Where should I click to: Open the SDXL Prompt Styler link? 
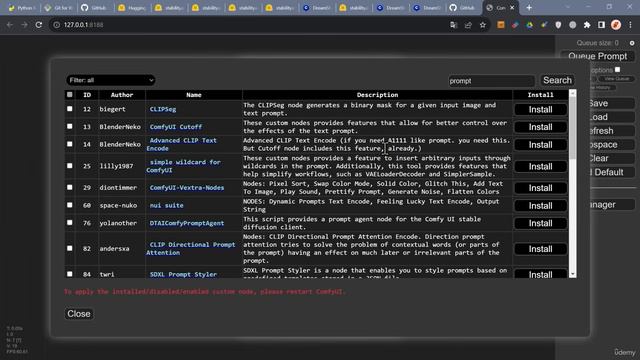tap(183, 274)
